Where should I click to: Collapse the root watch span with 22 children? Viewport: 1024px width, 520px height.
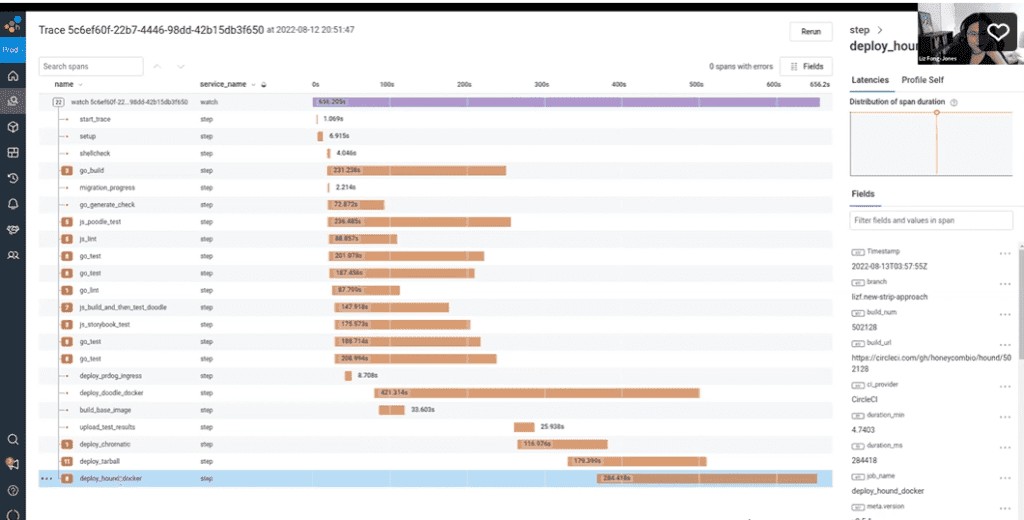click(x=60, y=101)
